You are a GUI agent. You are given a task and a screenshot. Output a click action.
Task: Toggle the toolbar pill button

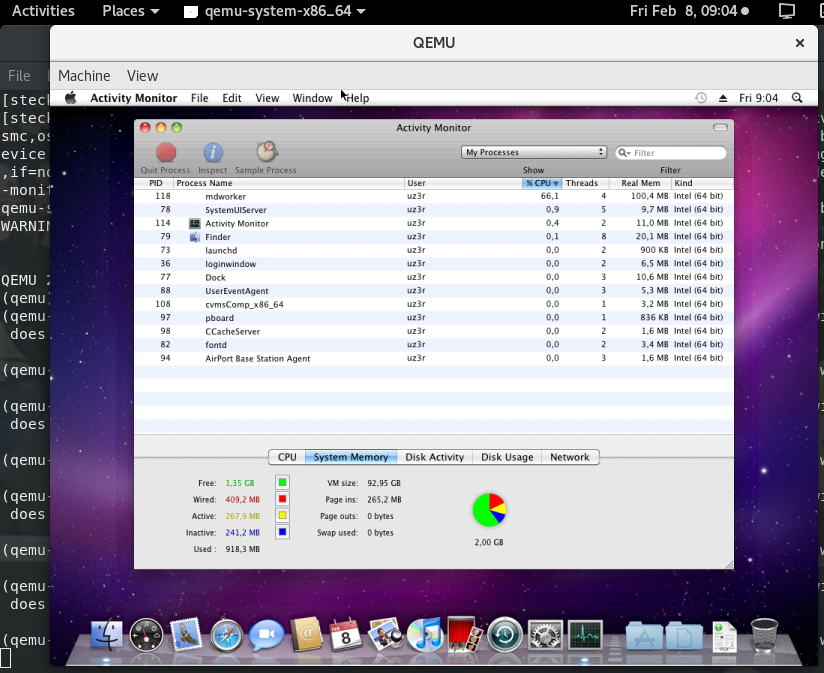click(x=720, y=128)
